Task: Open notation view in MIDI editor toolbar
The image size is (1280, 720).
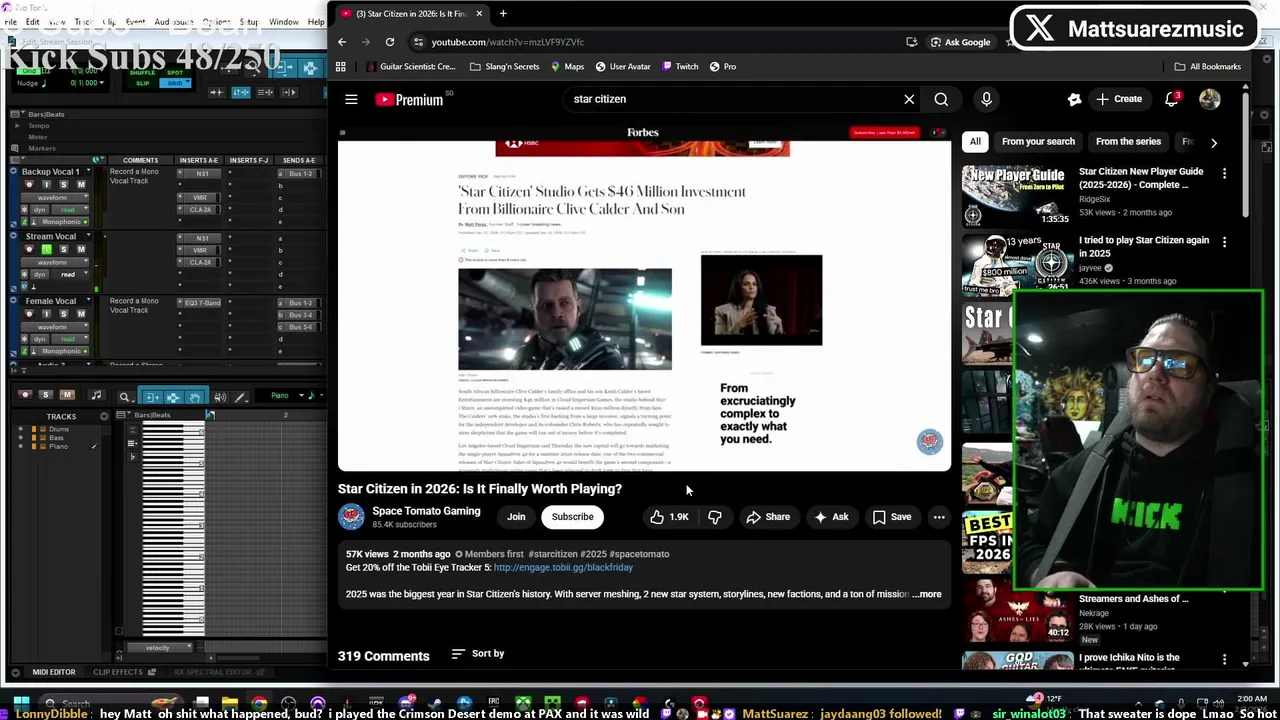Action: click(96, 395)
